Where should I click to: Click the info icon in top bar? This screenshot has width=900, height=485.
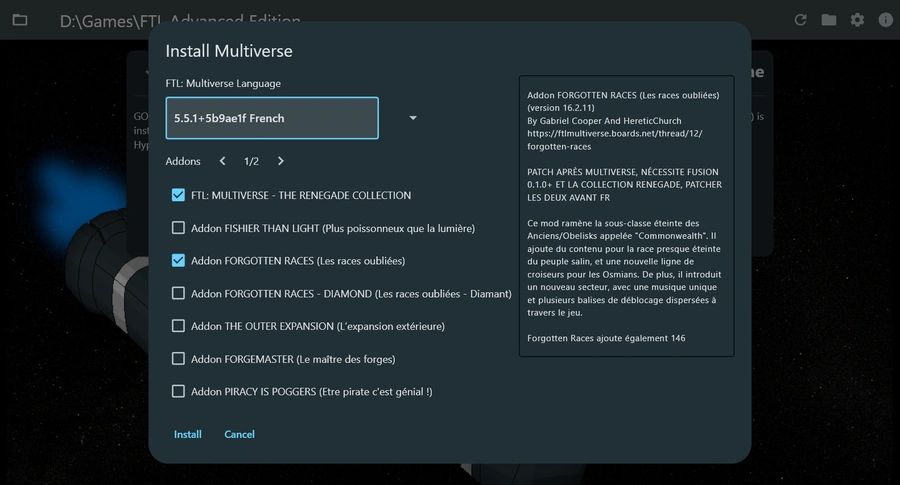886,20
